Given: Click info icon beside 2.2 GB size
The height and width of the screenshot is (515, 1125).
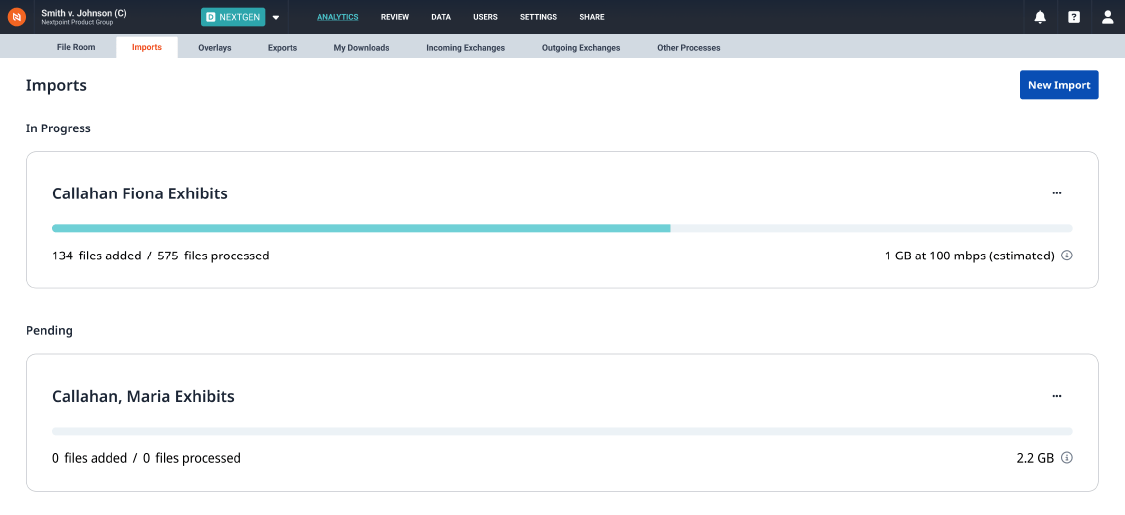Looking at the screenshot, I should (x=1067, y=459).
